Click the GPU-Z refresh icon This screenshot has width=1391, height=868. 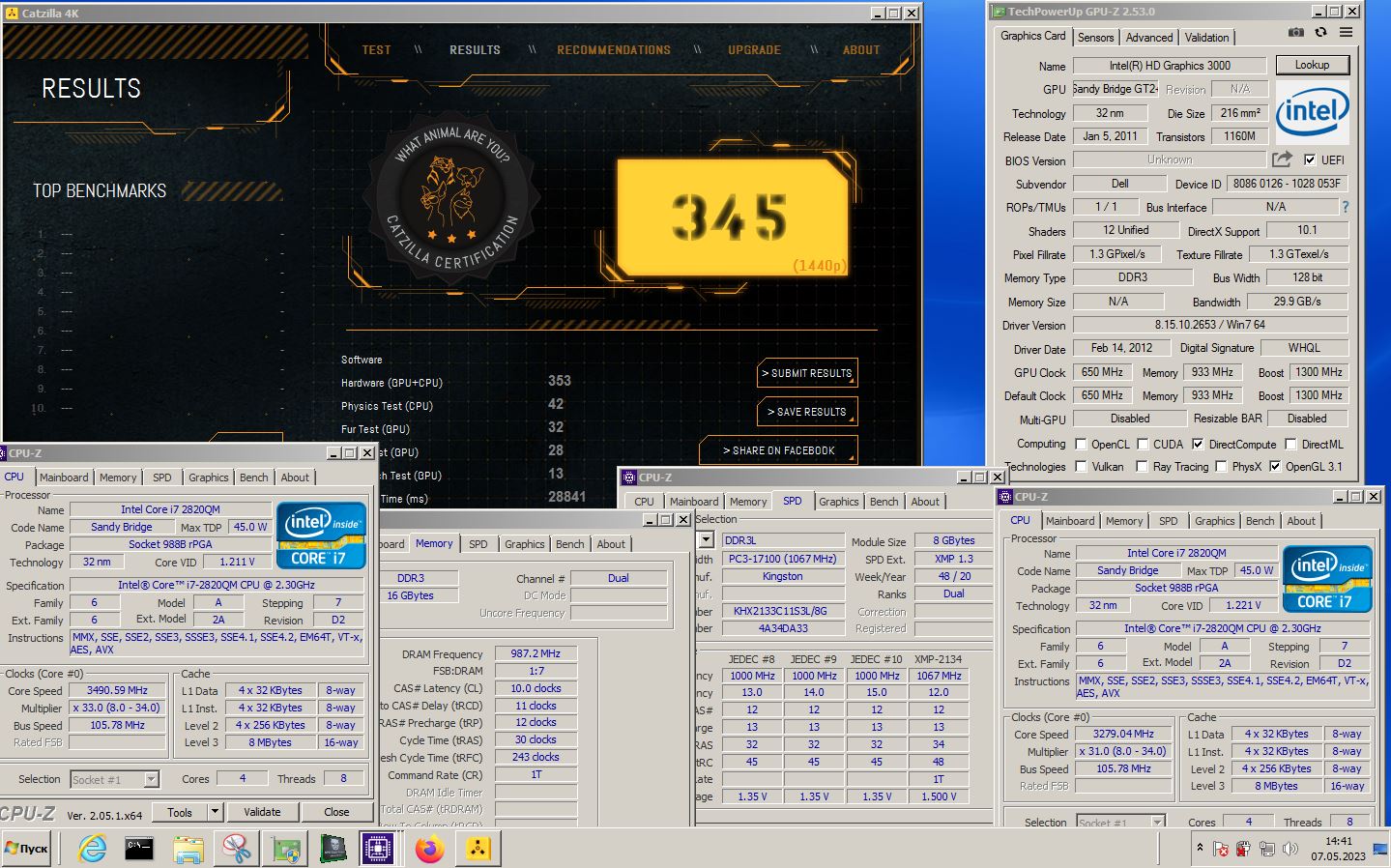[x=1320, y=33]
